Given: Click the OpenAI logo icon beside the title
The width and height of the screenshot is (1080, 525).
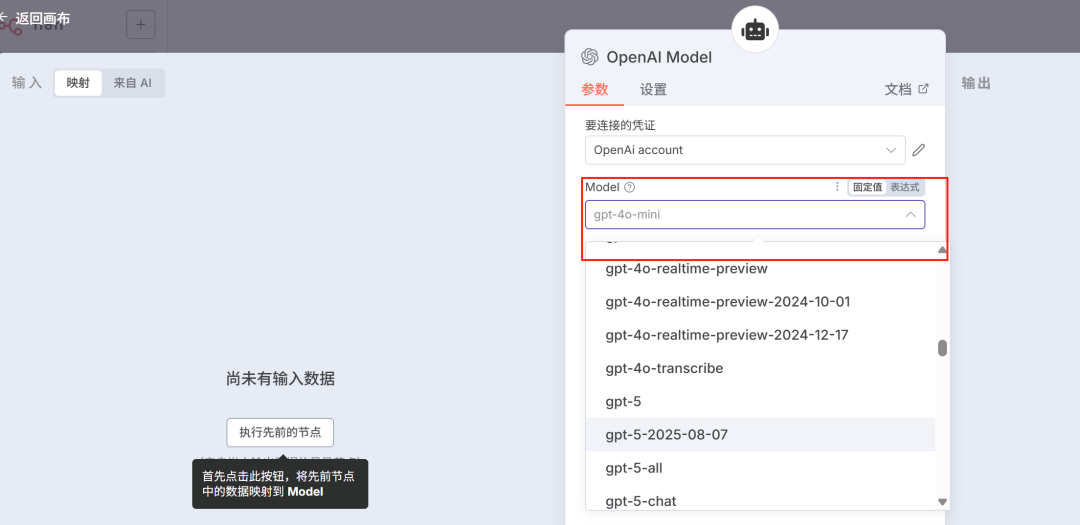Looking at the screenshot, I should click(x=589, y=57).
